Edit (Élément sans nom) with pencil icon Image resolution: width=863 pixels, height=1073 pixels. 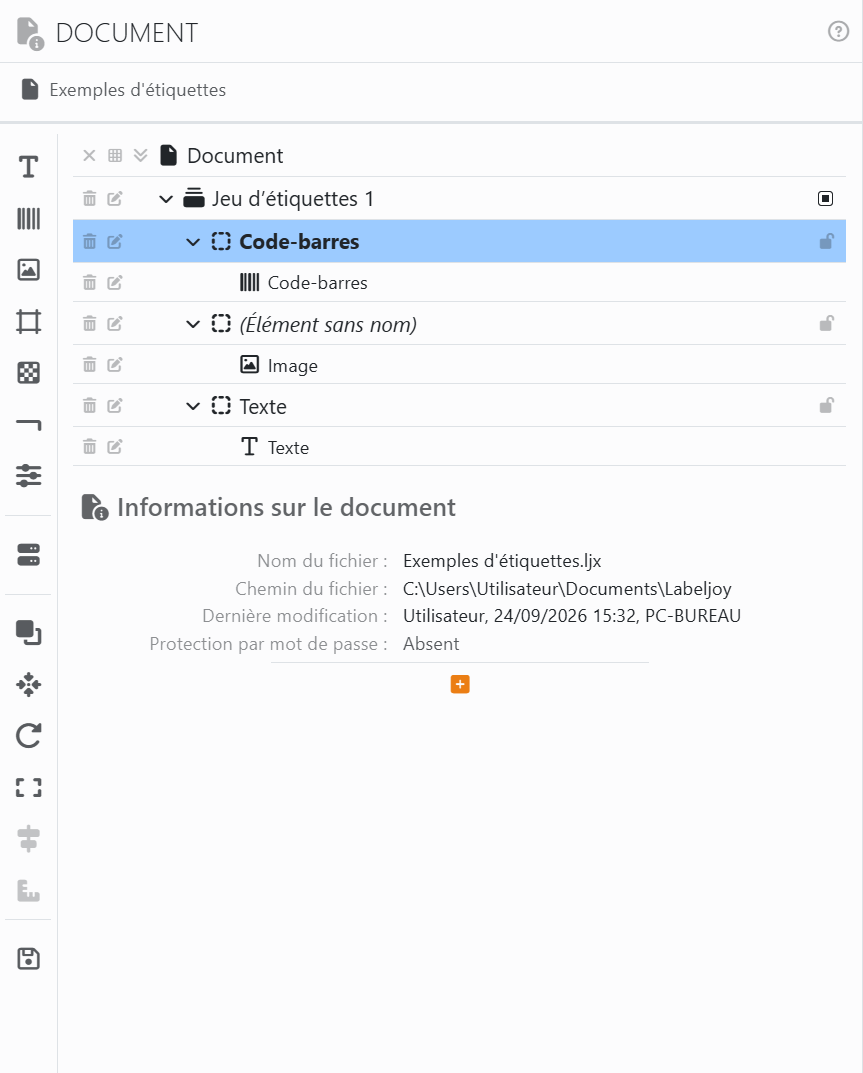coord(114,323)
